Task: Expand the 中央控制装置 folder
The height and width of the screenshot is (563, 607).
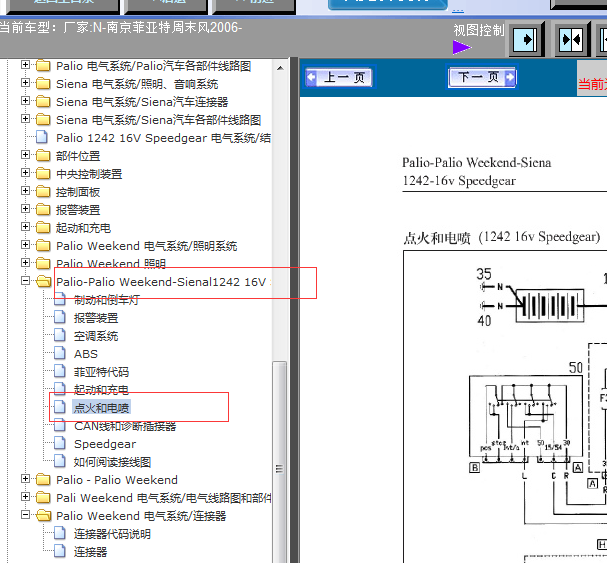Action: point(25,173)
